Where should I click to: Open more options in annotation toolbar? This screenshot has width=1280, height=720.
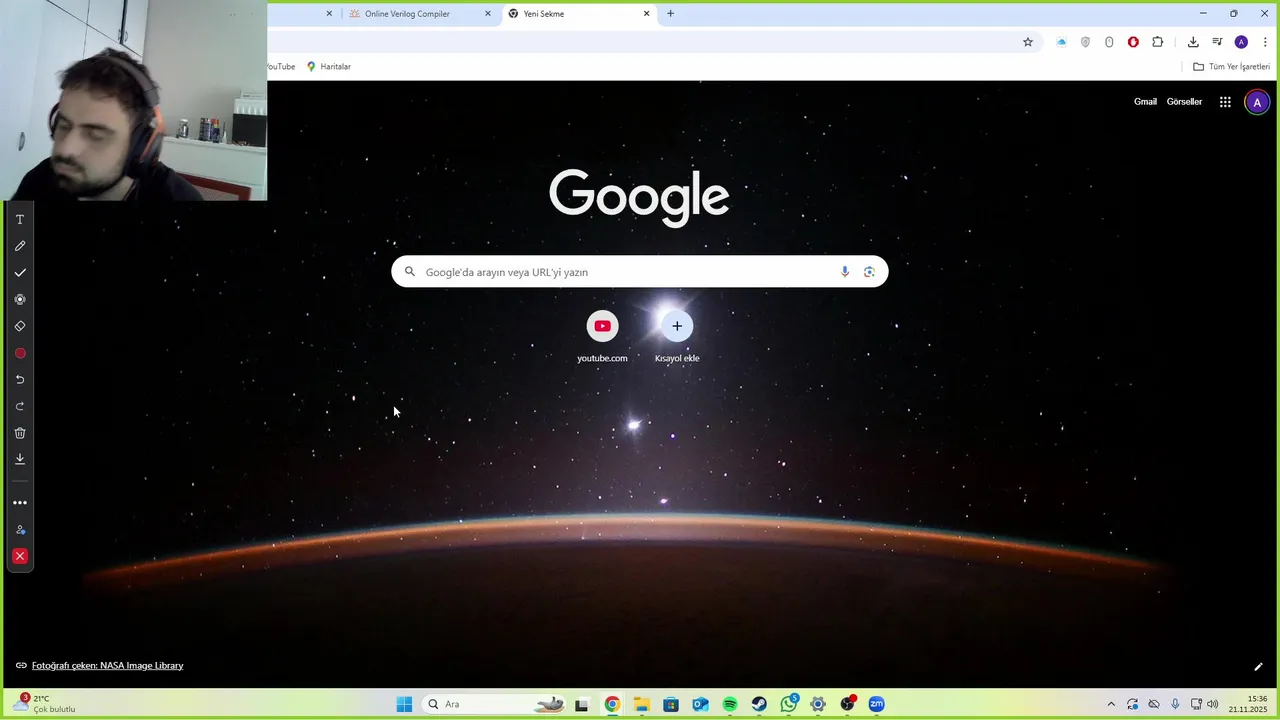(19, 503)
